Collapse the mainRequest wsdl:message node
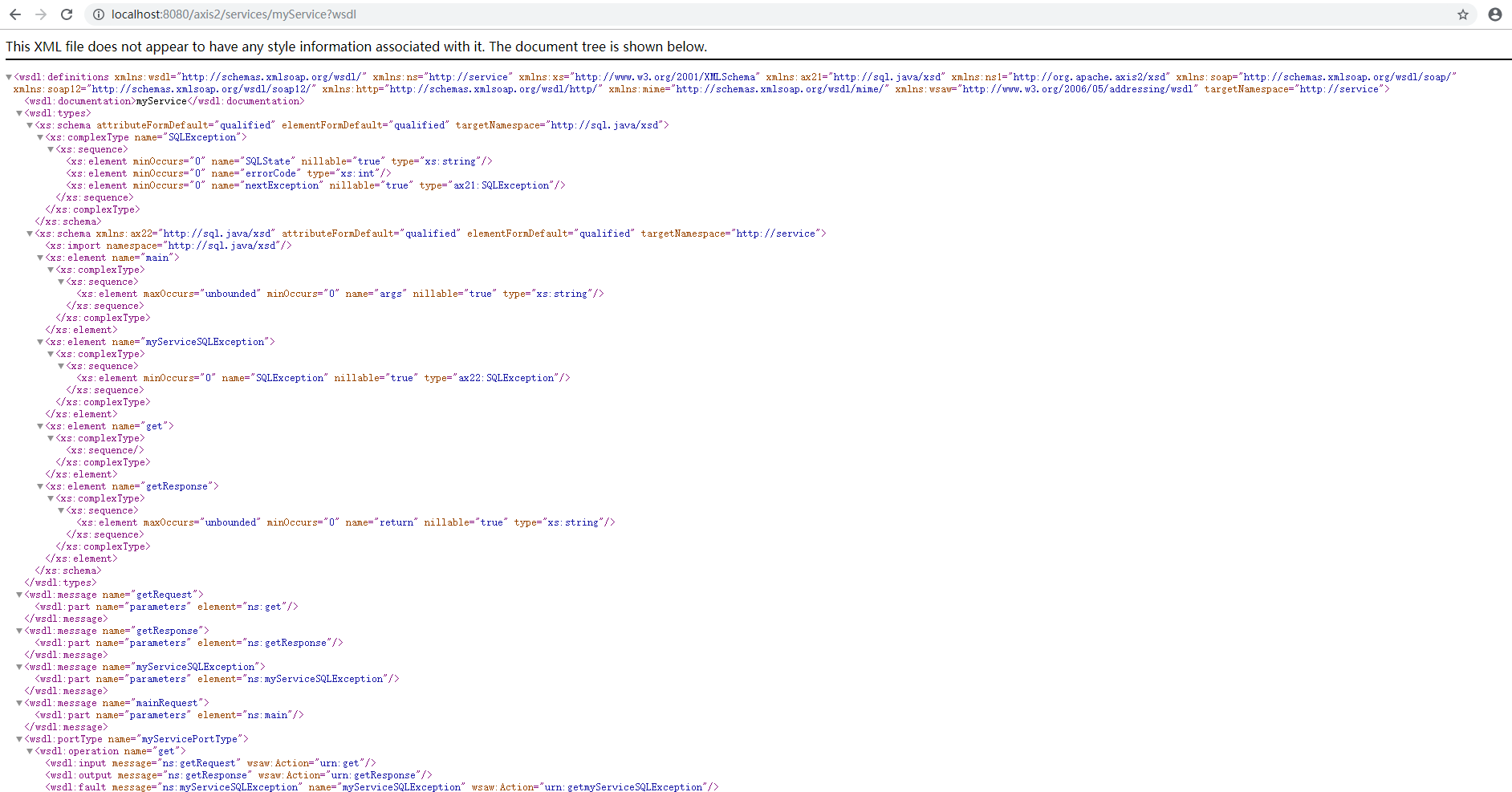Screen dimensions: 1512x792 [18, 702]
